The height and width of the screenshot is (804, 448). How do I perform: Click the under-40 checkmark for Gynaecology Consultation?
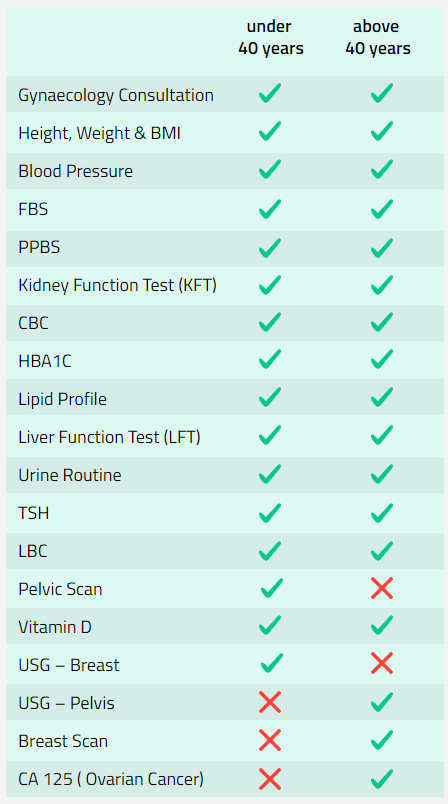click(x=270, y=93)
